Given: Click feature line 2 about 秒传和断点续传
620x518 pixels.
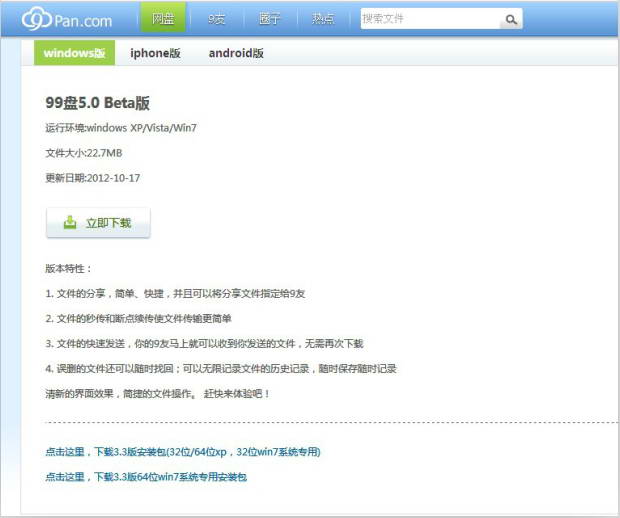Looking at the screenshot, I should pos(138,318).
